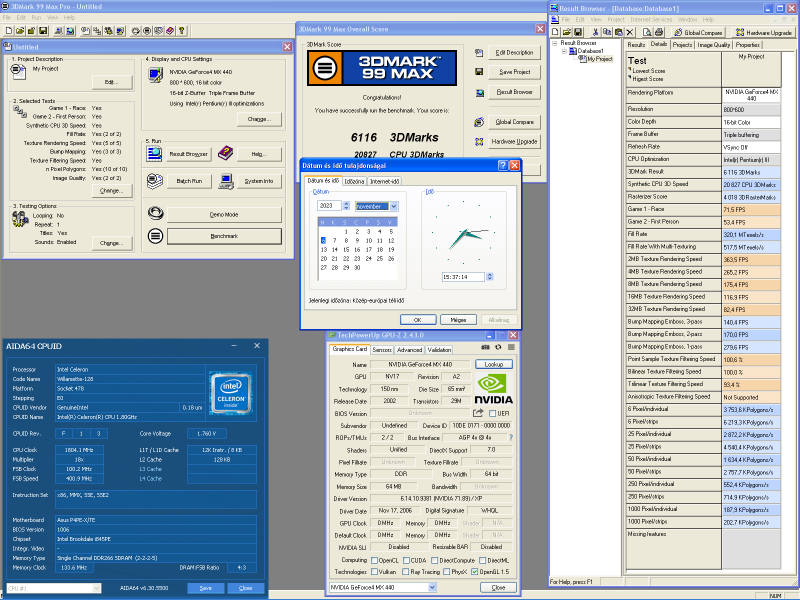Click Delete X icon in Result Browser toolbar
Viewport: 800px width, 600px height.
click(x=630, y=32)
